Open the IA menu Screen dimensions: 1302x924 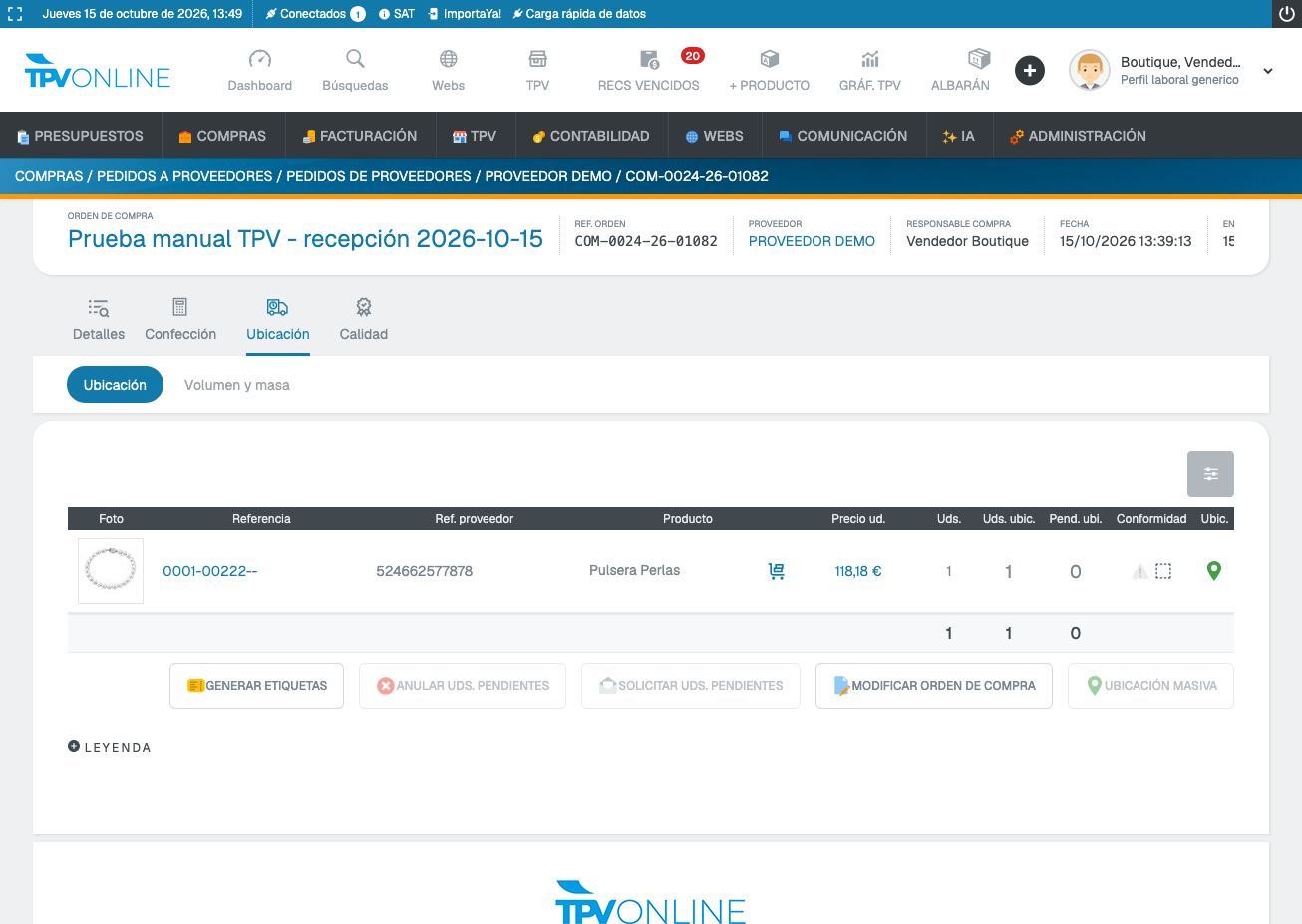(x=958, y=136)
